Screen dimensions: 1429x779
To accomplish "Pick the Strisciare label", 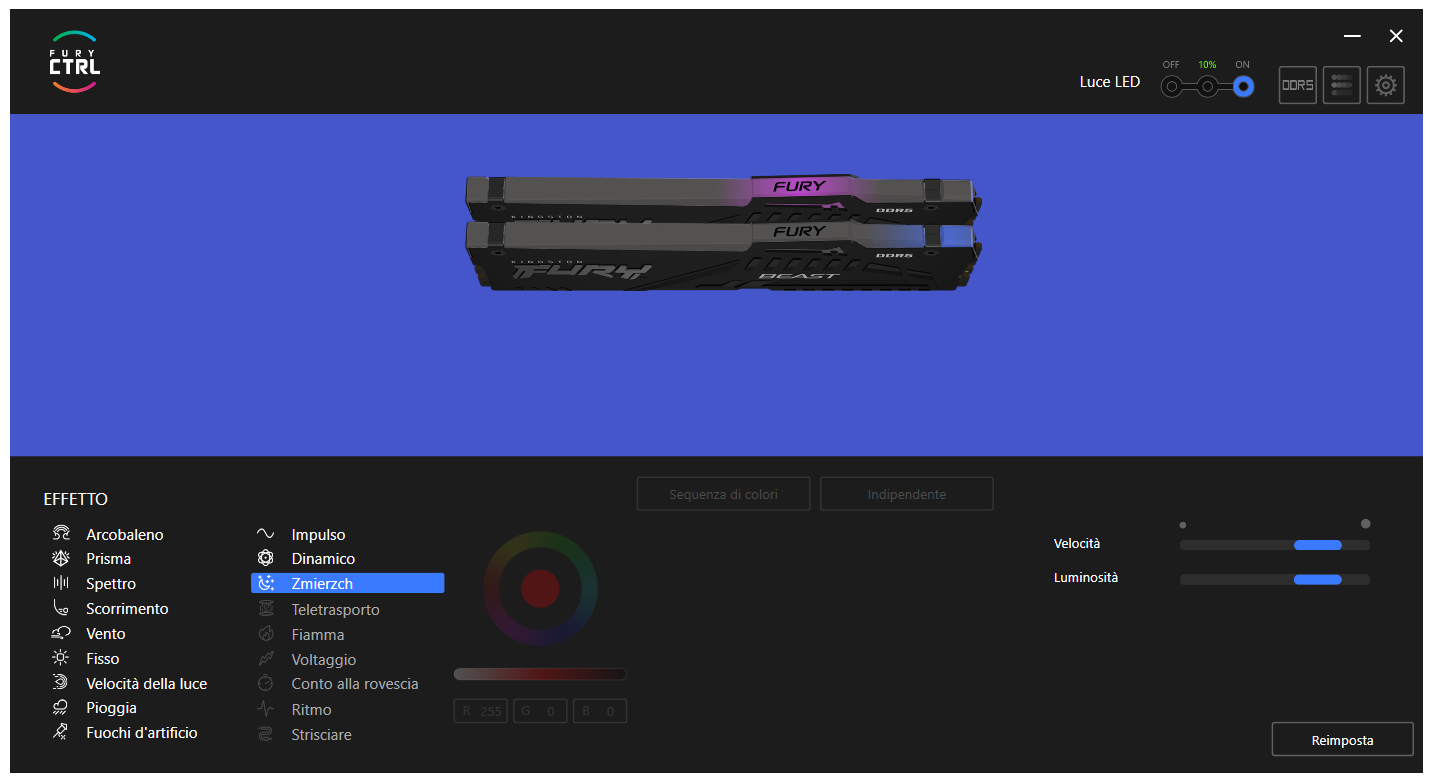I will (x=322, y=735).
